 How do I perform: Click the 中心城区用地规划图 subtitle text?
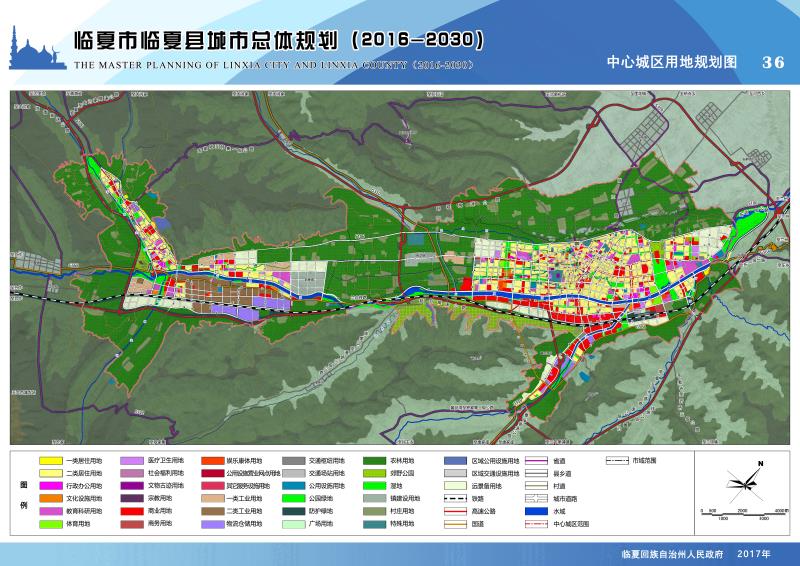671,62
